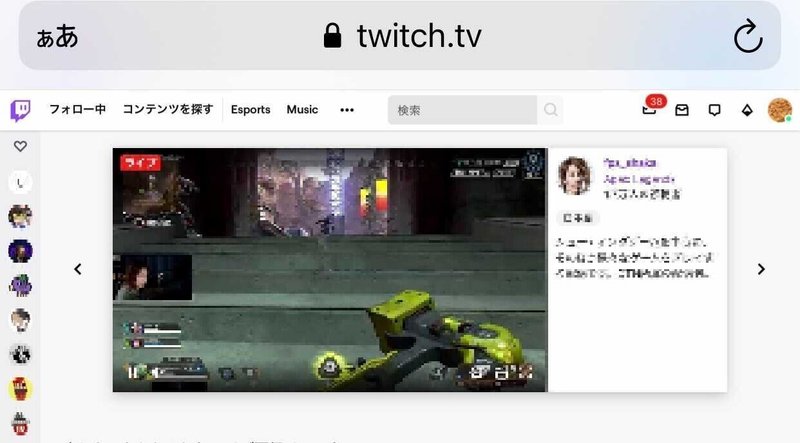Show next carousel stream with right arrow
Screen dimensions: 800x443
[x=761, y=269]
